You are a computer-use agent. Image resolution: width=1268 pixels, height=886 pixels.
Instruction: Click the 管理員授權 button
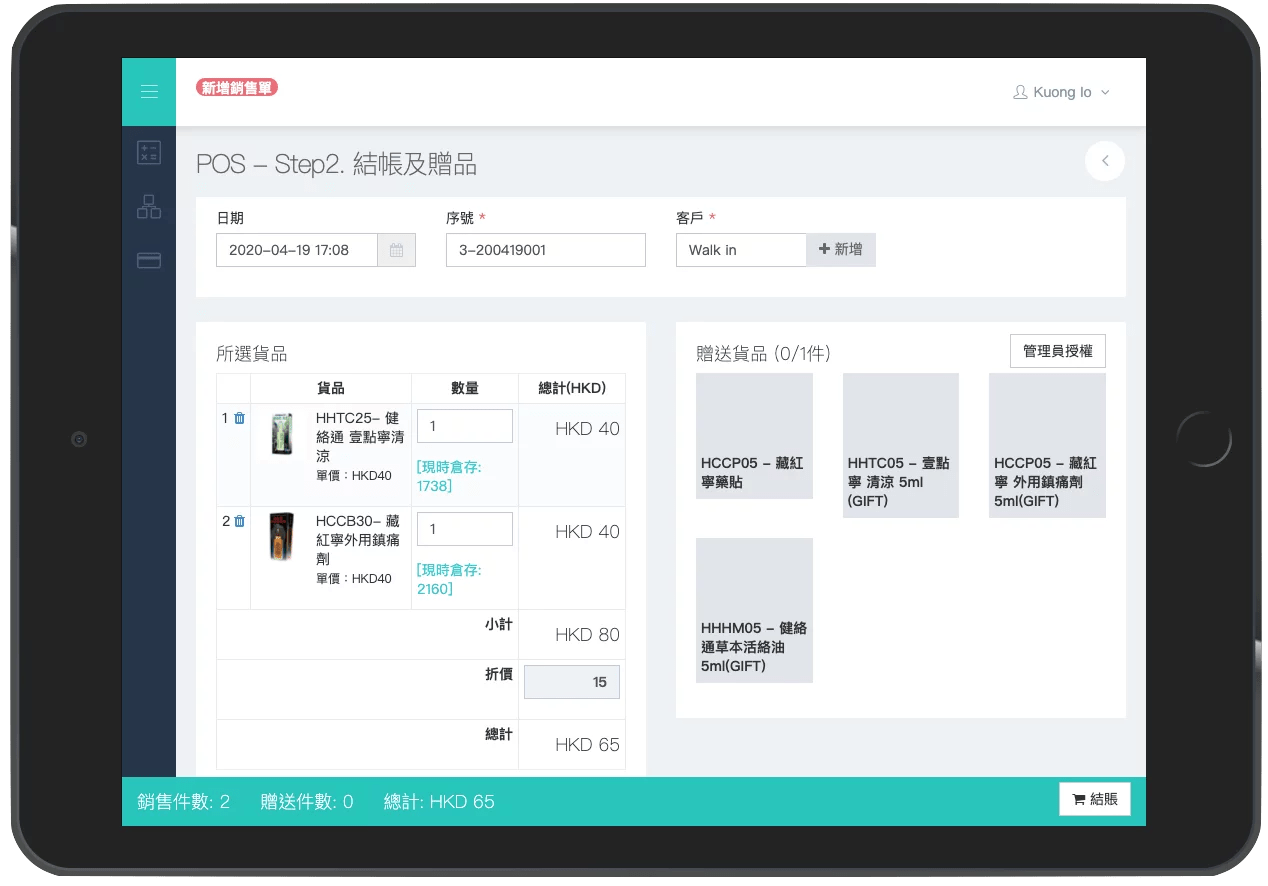tap(1058, 351)
